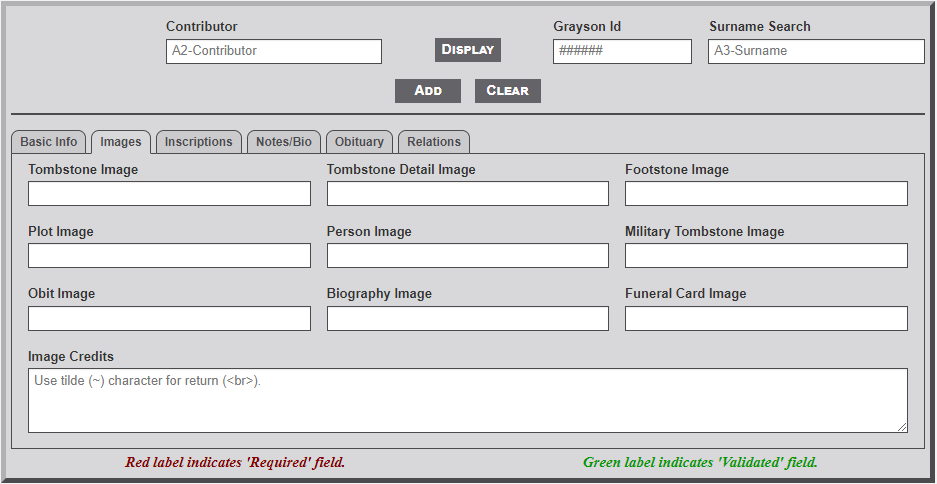Click the Tombstone Image text field

[x=169, y=194]
